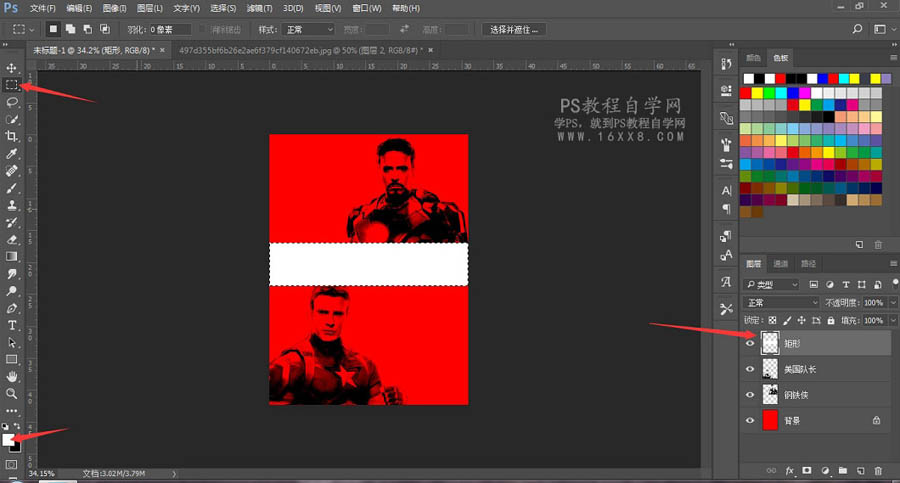This screenshot has height=483, width=900.
Task: Create new layer group folder icon
Action: click(x=843, y=471)
